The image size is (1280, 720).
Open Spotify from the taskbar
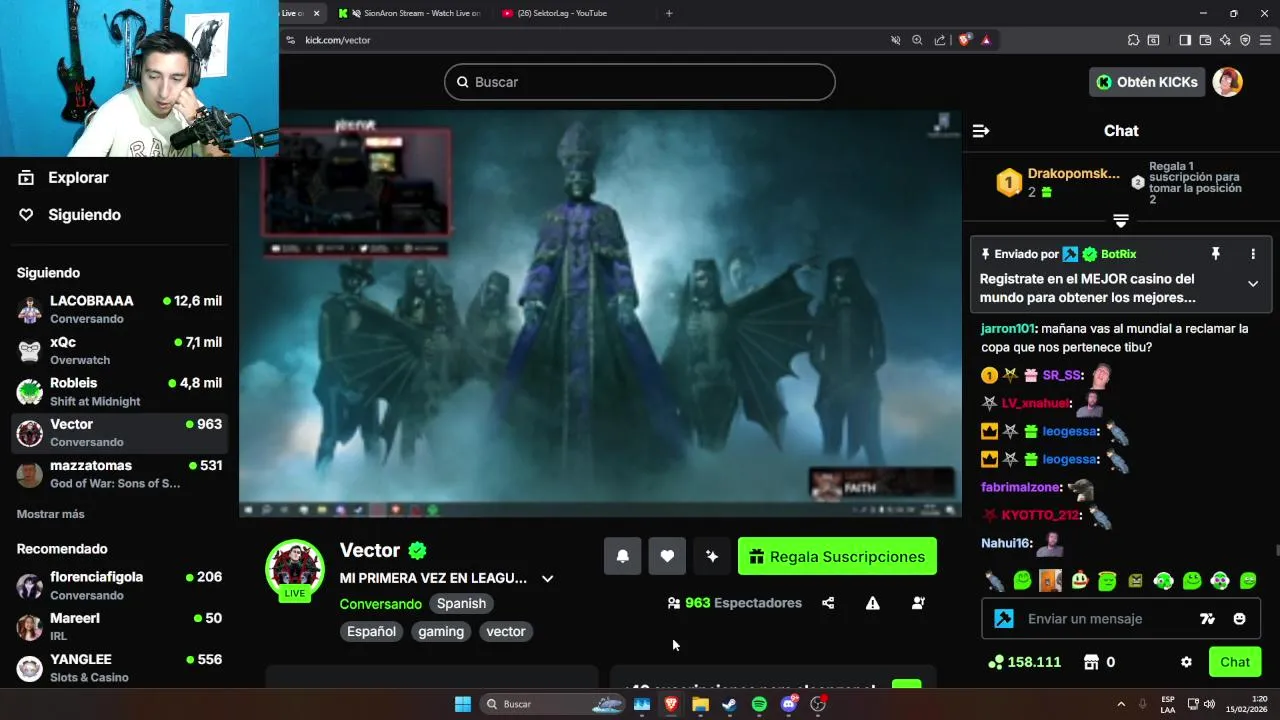click(759, 704)
